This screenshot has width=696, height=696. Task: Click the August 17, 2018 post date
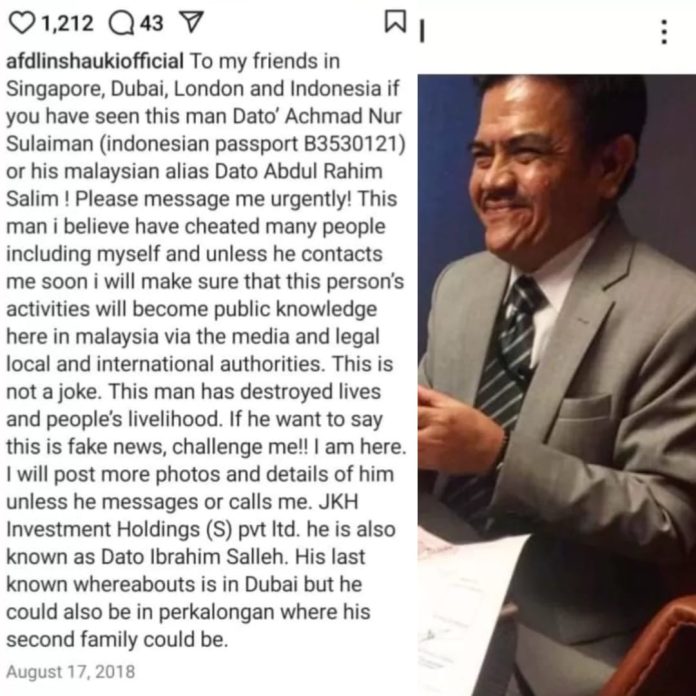(71, 672)
